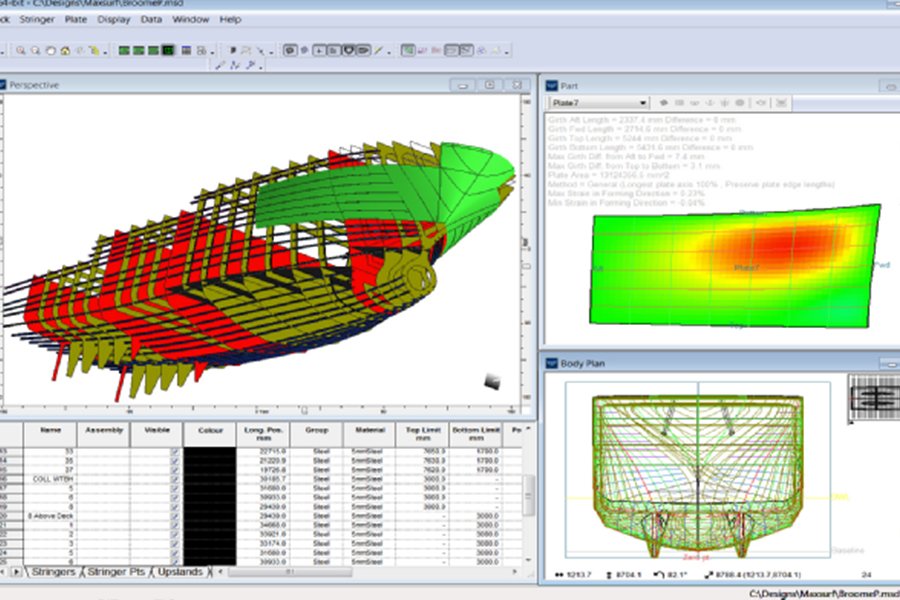Screen dimensions: 900x600
Task: Open the Display menu
Action: coord(112,19)
